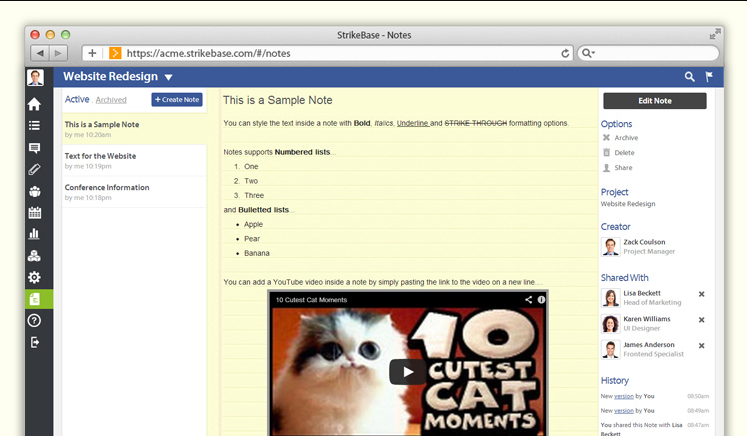Click the flag icon in header
This screenshot has width=747, height=436.
coord(709,77)
